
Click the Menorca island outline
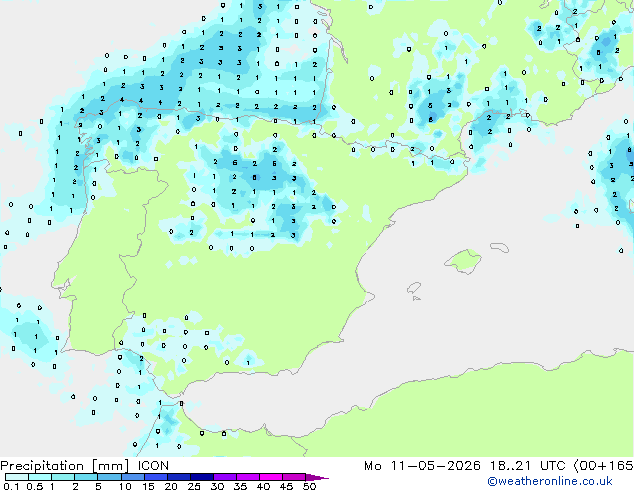[499, 247]
